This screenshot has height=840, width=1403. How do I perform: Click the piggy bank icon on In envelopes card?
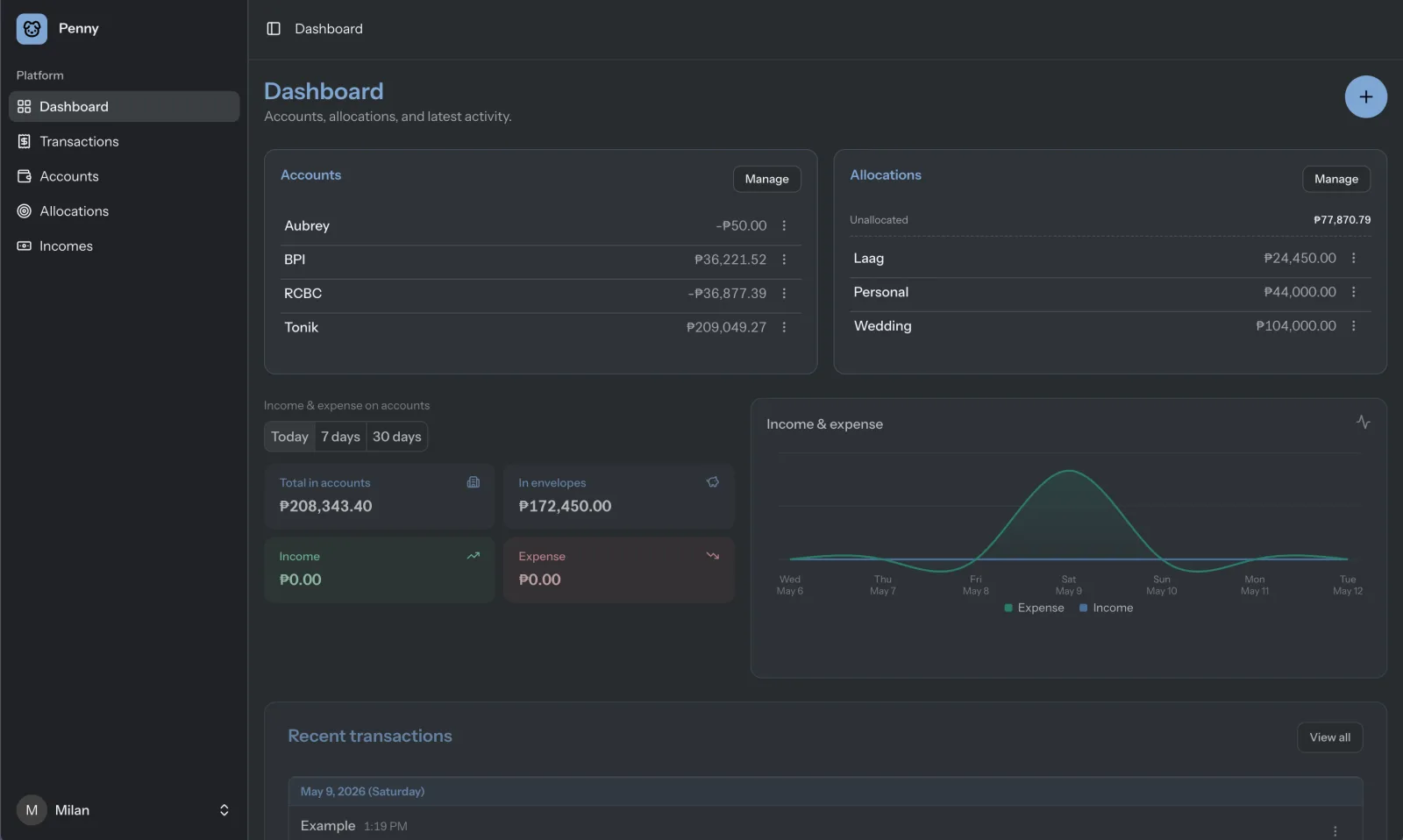coord(713,482)
